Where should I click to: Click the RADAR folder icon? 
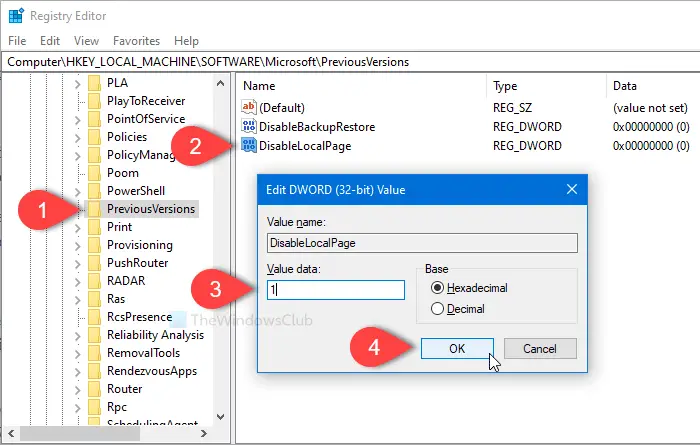tap(94, 281)
